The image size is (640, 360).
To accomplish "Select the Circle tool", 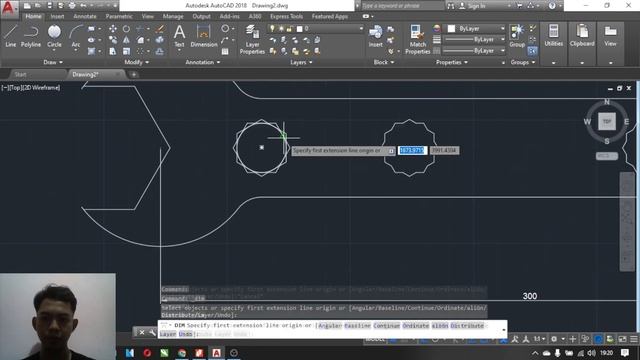I will [x=54, y=36].
